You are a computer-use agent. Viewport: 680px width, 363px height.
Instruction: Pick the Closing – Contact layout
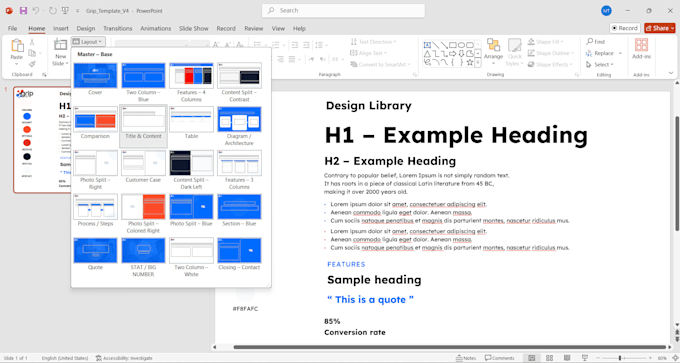(239, 255)
